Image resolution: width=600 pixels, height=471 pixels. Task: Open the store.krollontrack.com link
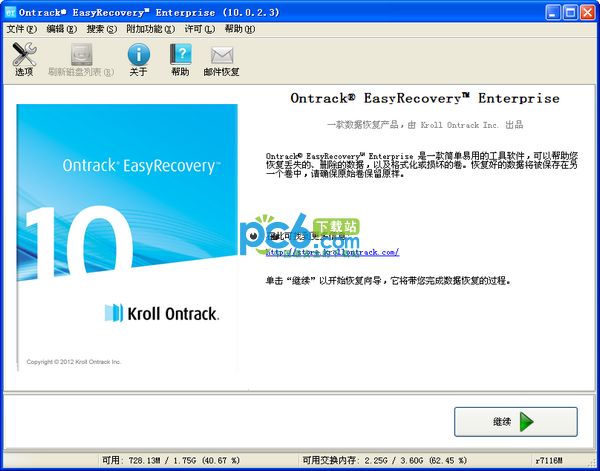tap(333, 252)
